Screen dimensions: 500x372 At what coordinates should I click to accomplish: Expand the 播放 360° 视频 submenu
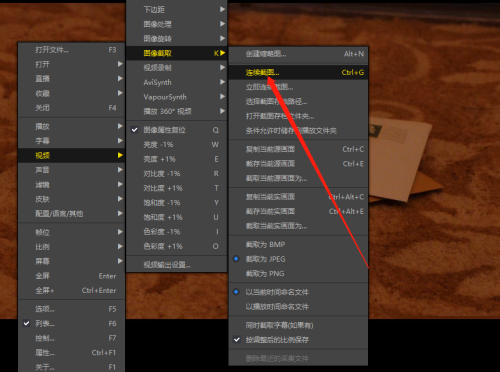point(177,111)
